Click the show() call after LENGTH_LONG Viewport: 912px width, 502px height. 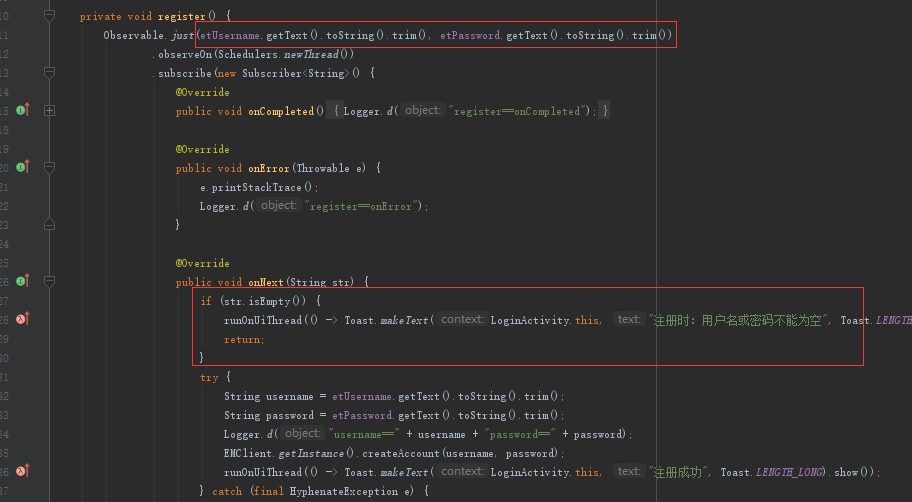coord(852,472)
